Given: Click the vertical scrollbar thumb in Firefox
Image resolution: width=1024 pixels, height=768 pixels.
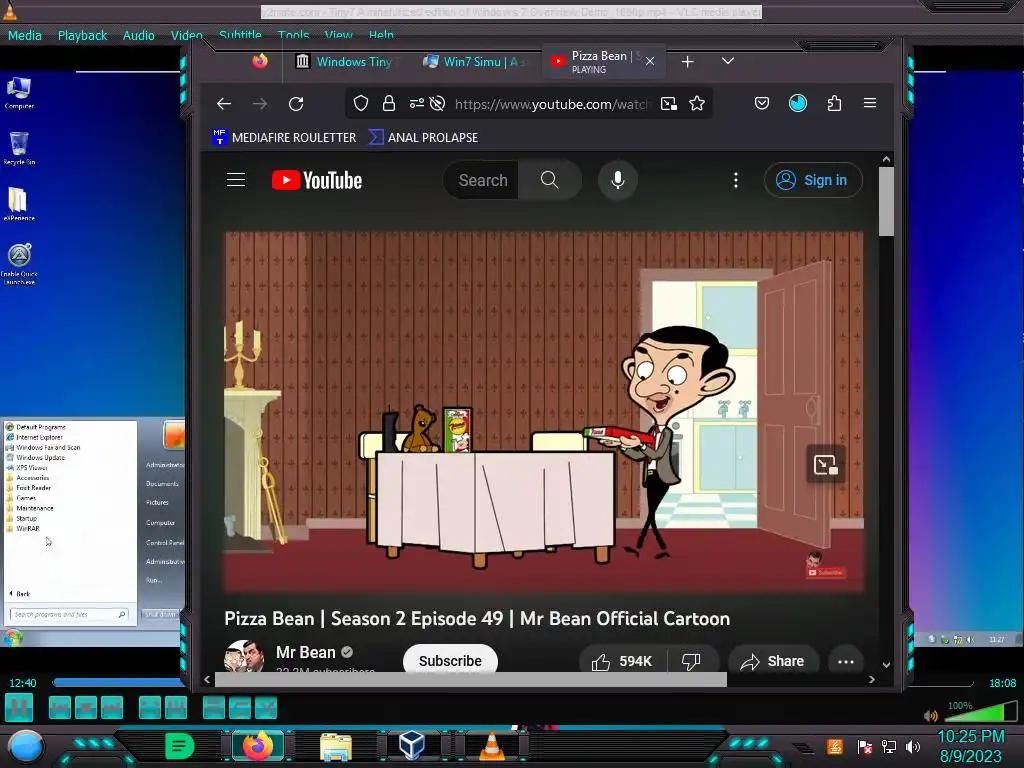Looking at the screenshot, I should [886, 201].
